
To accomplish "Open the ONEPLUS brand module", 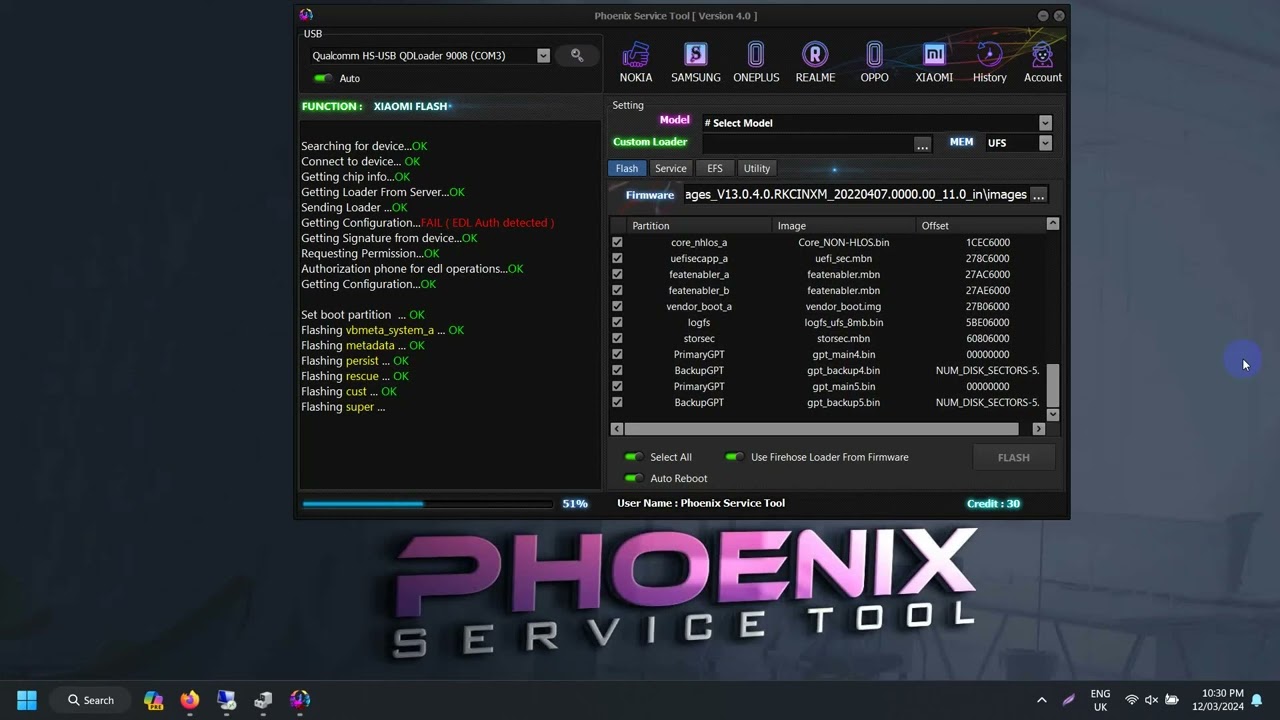I will pos(756,62).
